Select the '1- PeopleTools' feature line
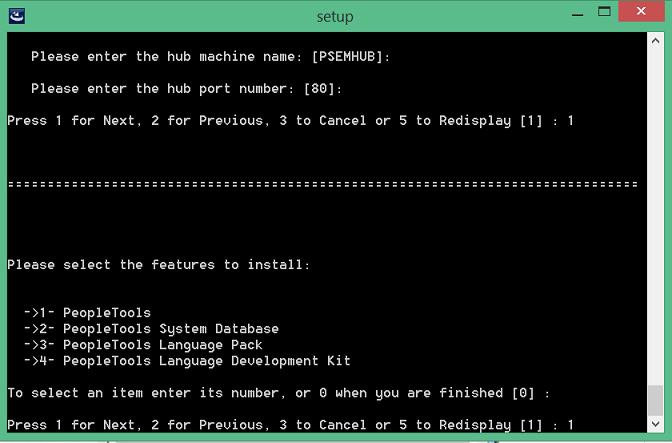This screenshot has width=672, height=443. (x=87, y=313)
